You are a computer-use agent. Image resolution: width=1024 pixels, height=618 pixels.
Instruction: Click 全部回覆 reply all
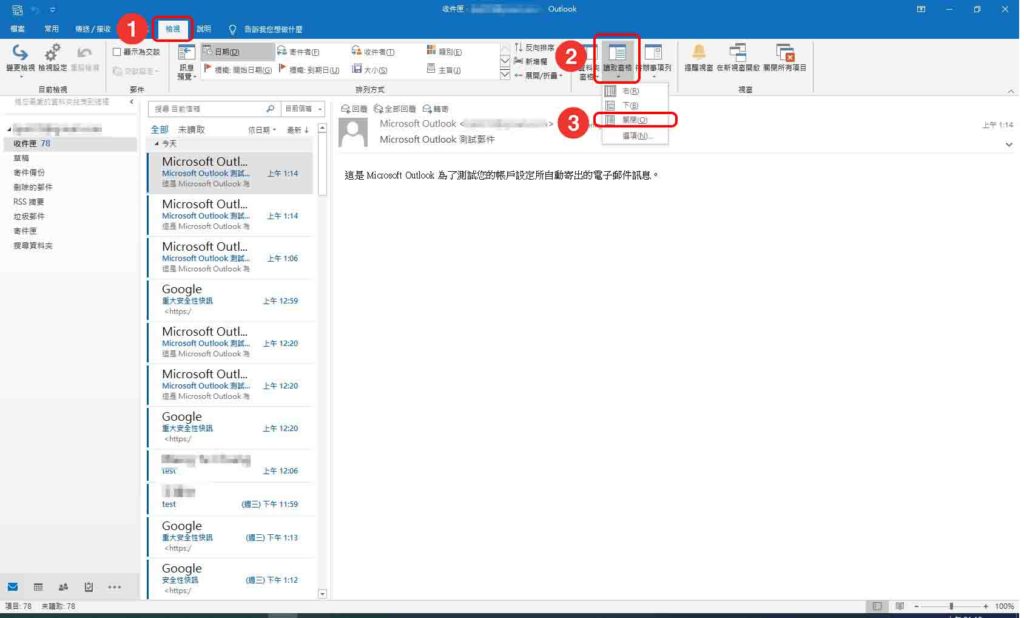click(x=395, y=108)
